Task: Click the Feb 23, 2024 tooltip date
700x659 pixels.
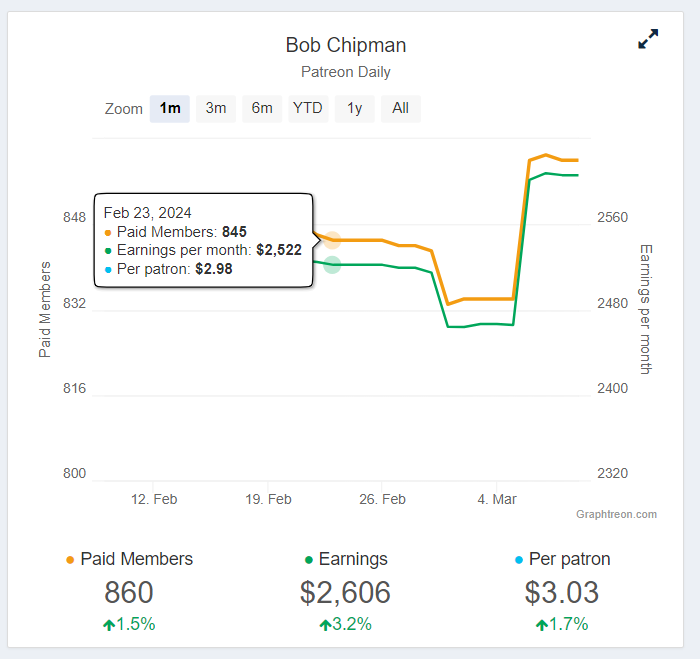Action: pyautogui.click(x=148, y=213)
